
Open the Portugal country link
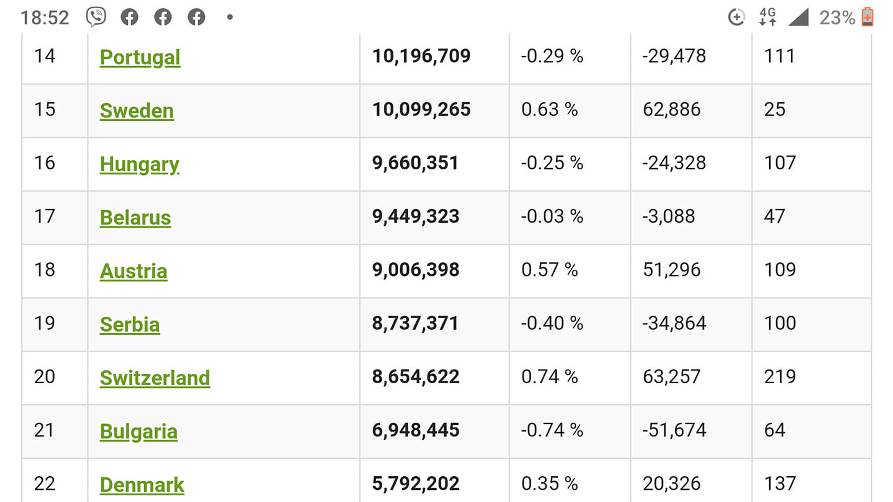click(x=140, y=57)
